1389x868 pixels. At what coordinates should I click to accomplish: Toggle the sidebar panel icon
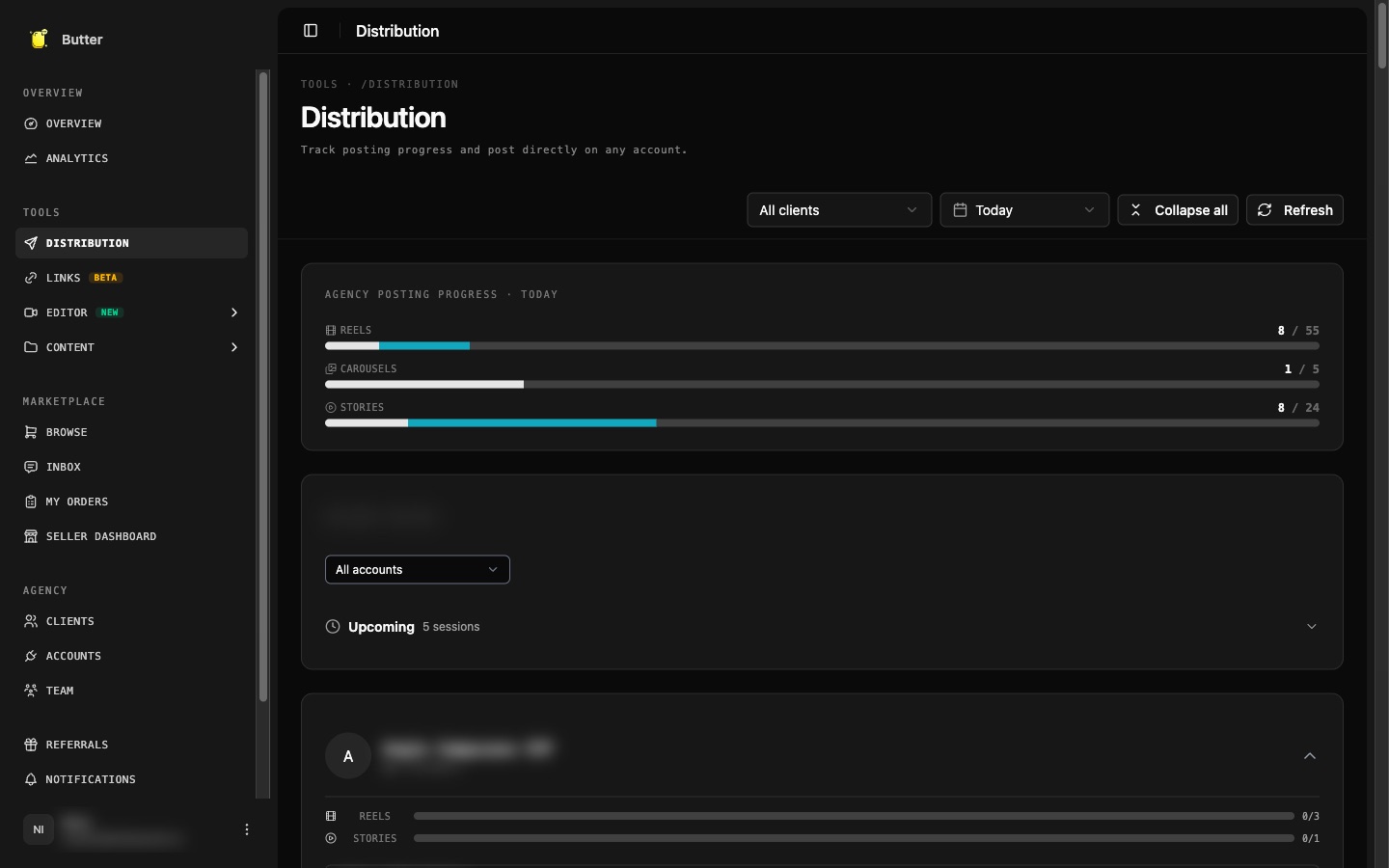311,31
